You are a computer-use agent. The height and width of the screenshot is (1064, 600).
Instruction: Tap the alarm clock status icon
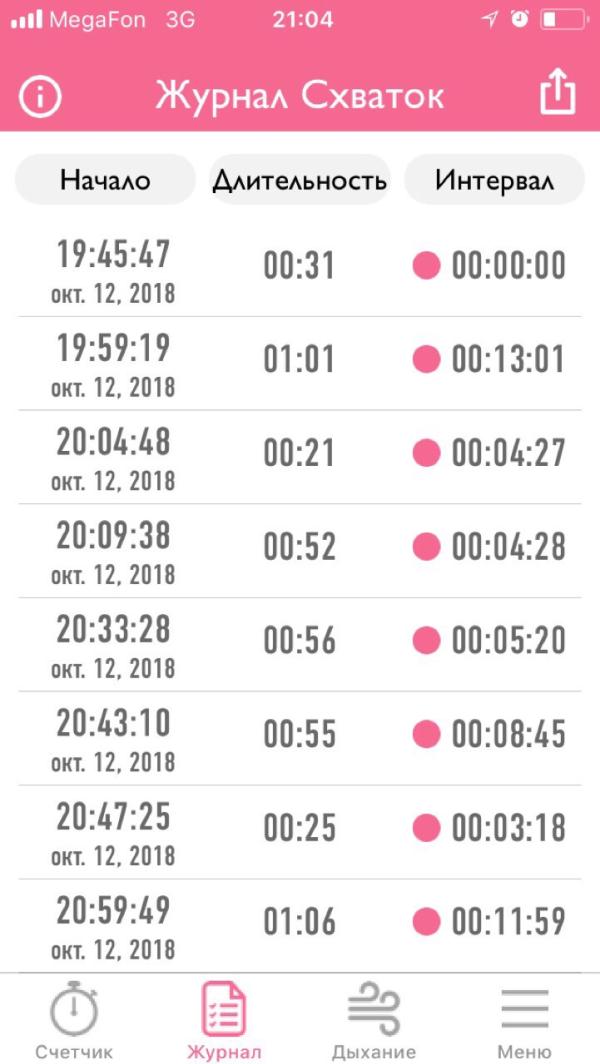pyautogui.click(x=520, y=20)
